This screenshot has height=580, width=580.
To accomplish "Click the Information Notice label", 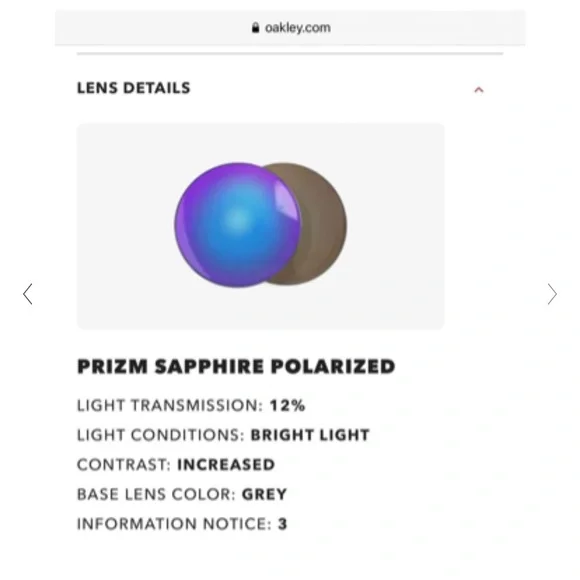I will coord(174,524).
